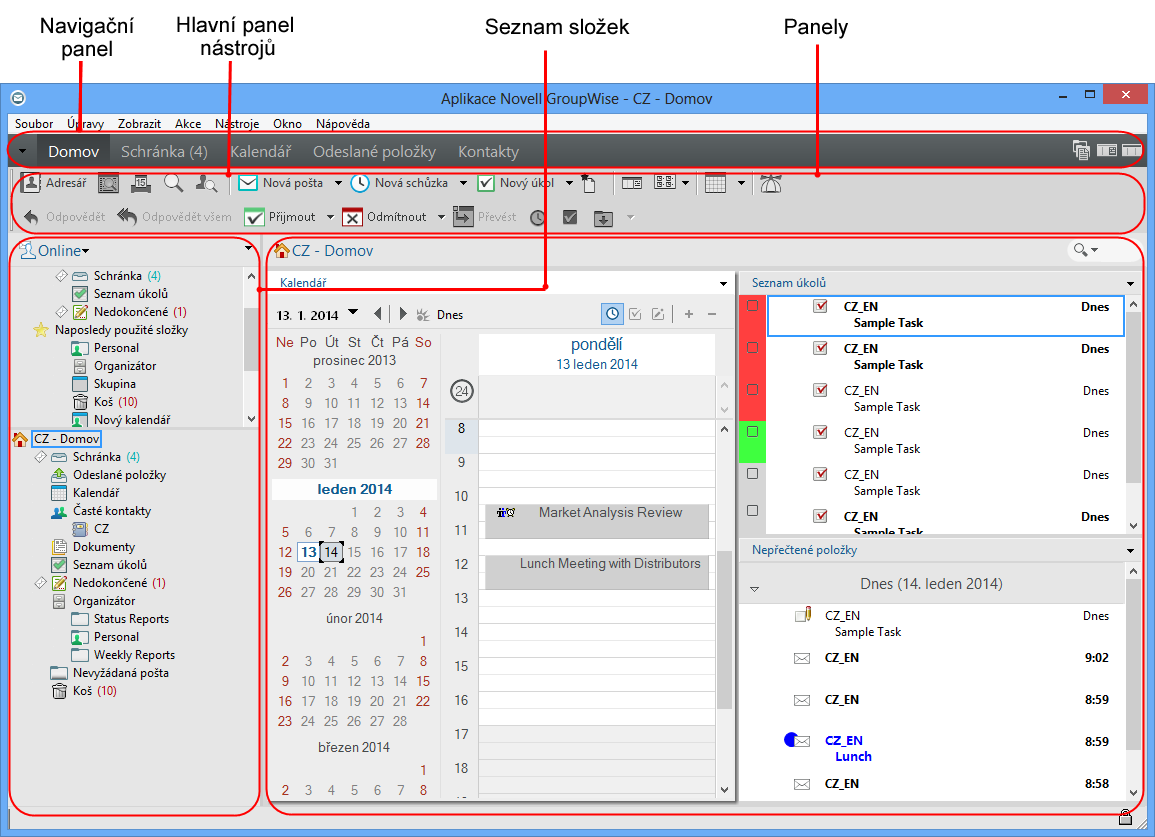Accept item with Přijmout button
The image size is (1155, 837).
pos(280,217)
